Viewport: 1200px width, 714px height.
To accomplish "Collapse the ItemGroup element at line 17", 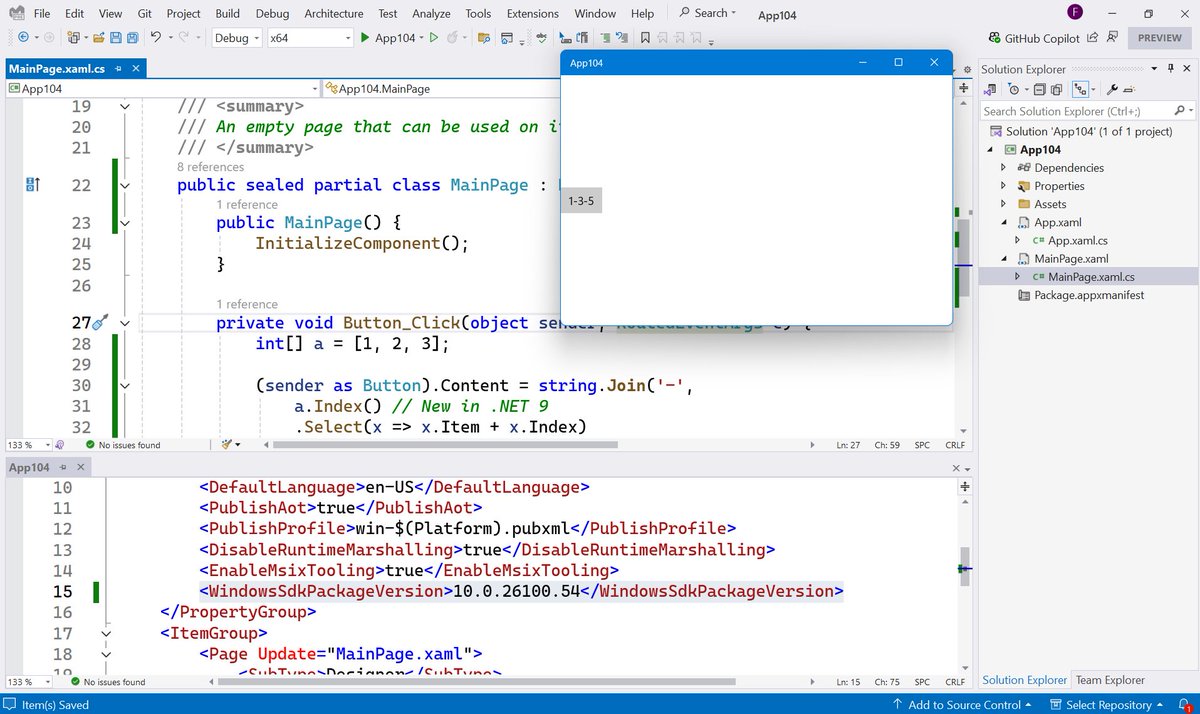I will (x=107, y=633).
